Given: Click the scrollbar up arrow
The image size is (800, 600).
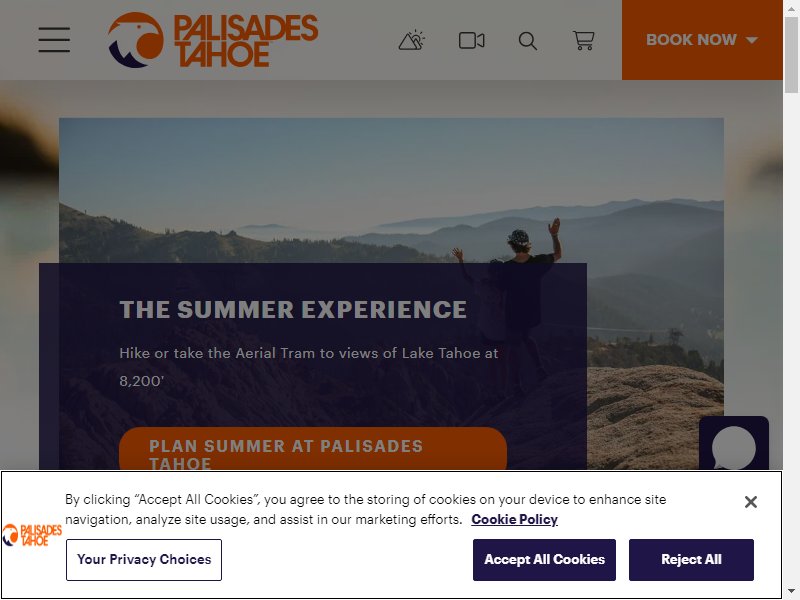Looking at the screenshot, I should tap(791, 7).
